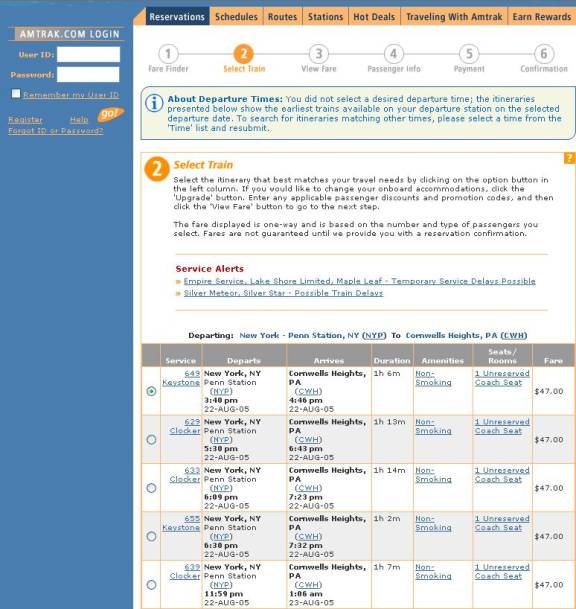
Task: Open the Reservations tab
Action: click(177, 17)
